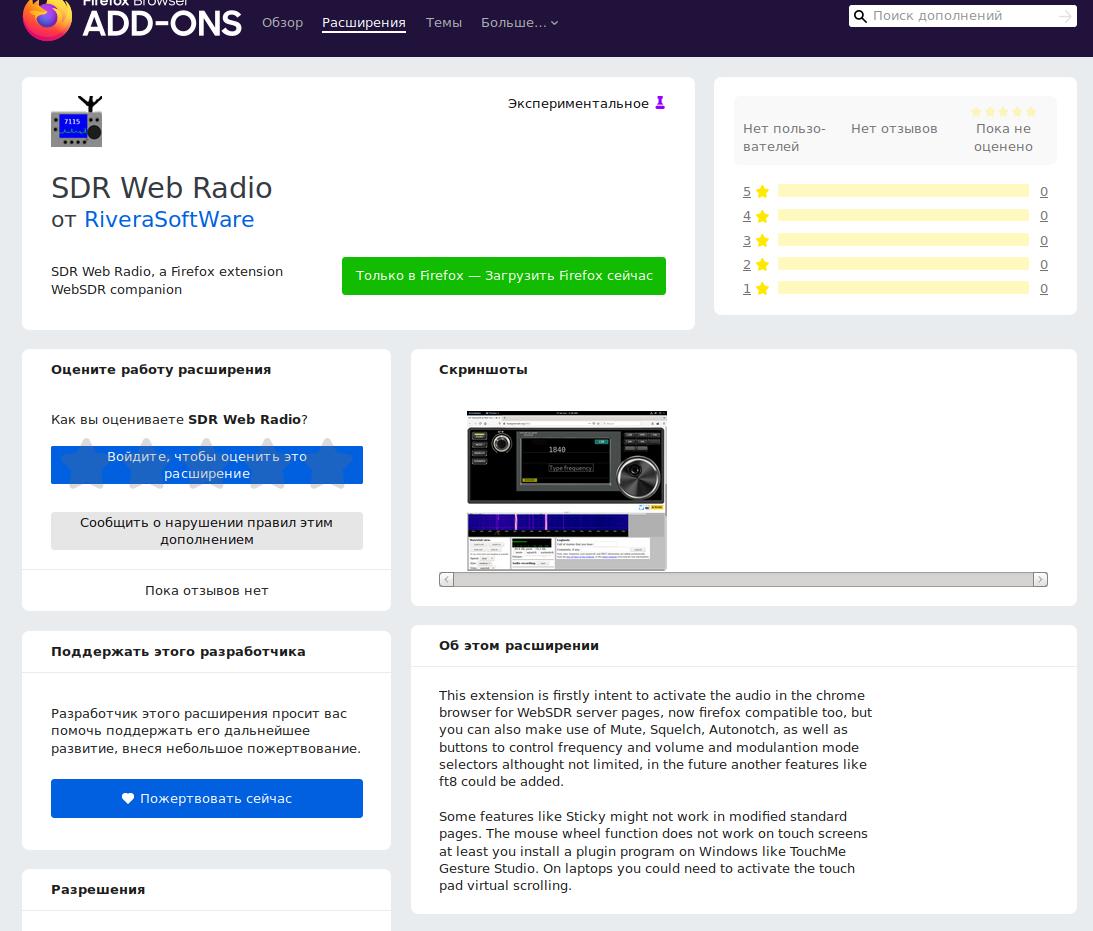Open the SDR Web Radio screenshot thumbnail
Viewport: 1093px width, 931px height.
pyautogui.click(x=567, y=491)
